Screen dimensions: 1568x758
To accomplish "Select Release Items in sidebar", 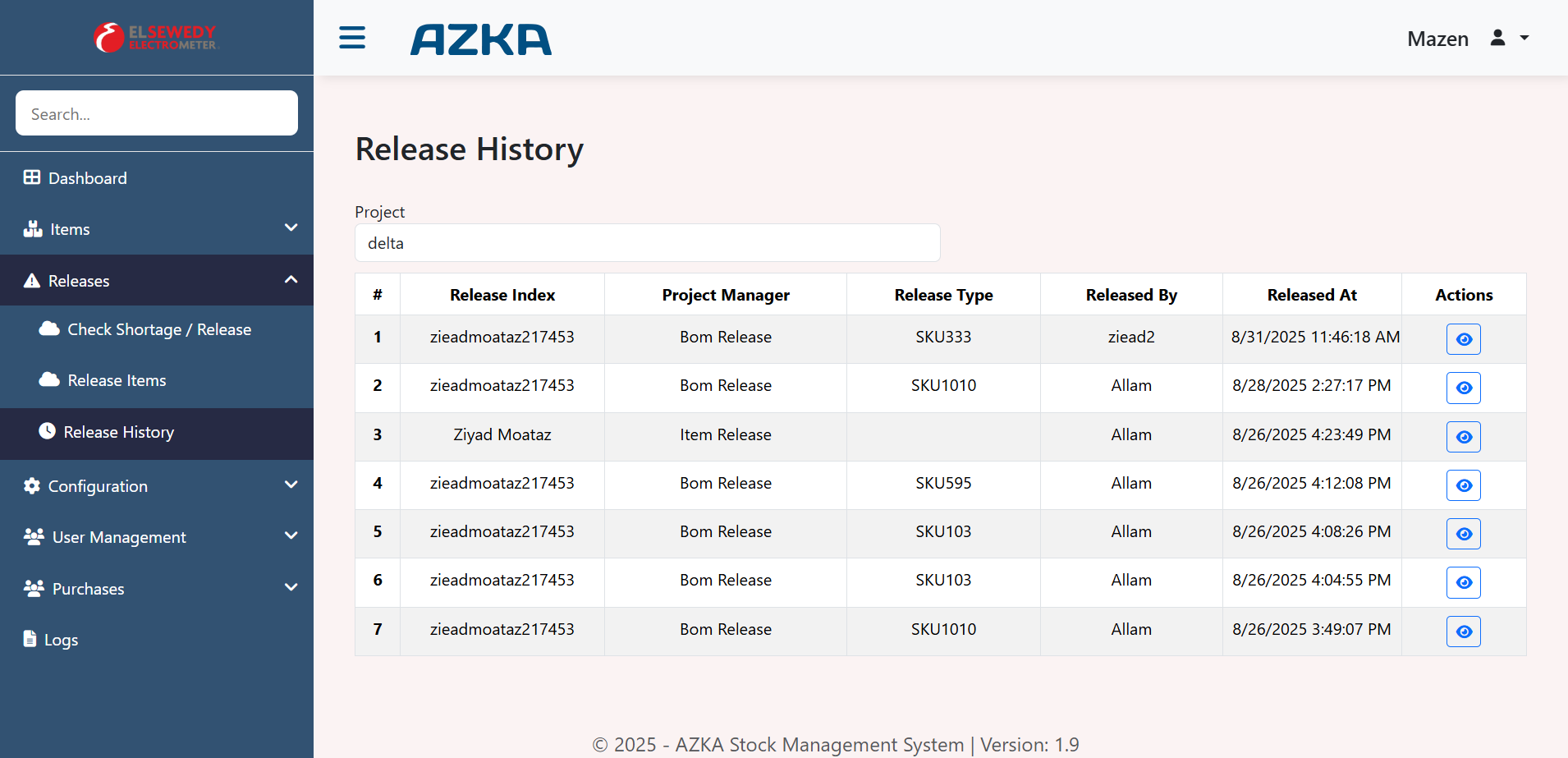I will pyautogui.click(x=117, y=380).
